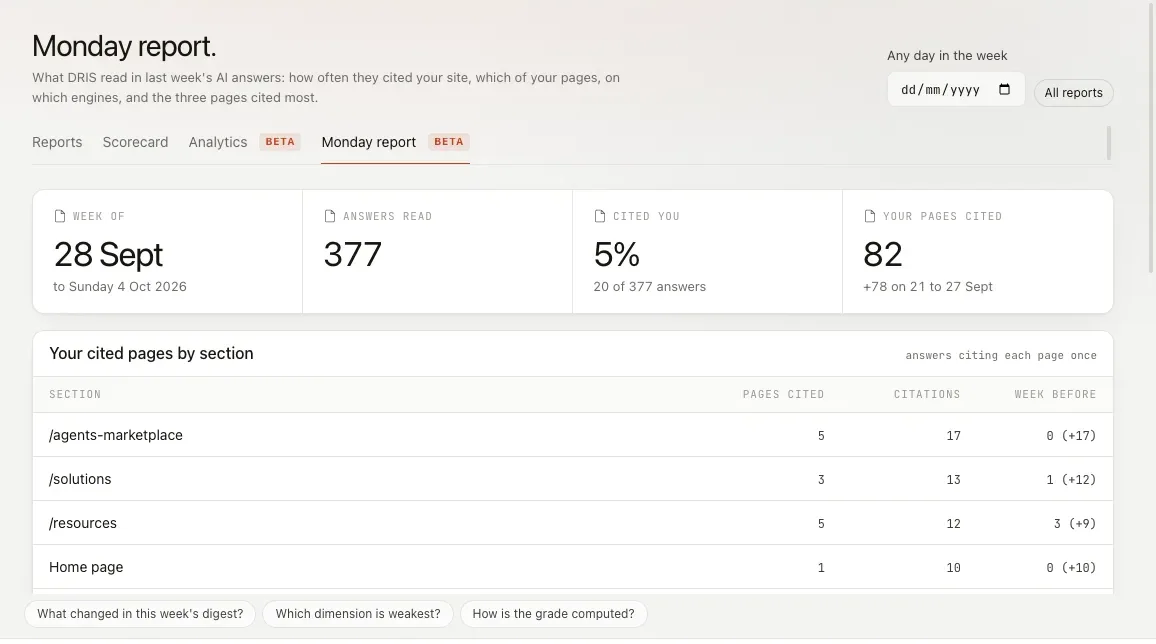Image resolution: width=1156 pixels, height=644 pixels.
Task: Click the "answers citing each page once" note
Action: coord(1000,355)
